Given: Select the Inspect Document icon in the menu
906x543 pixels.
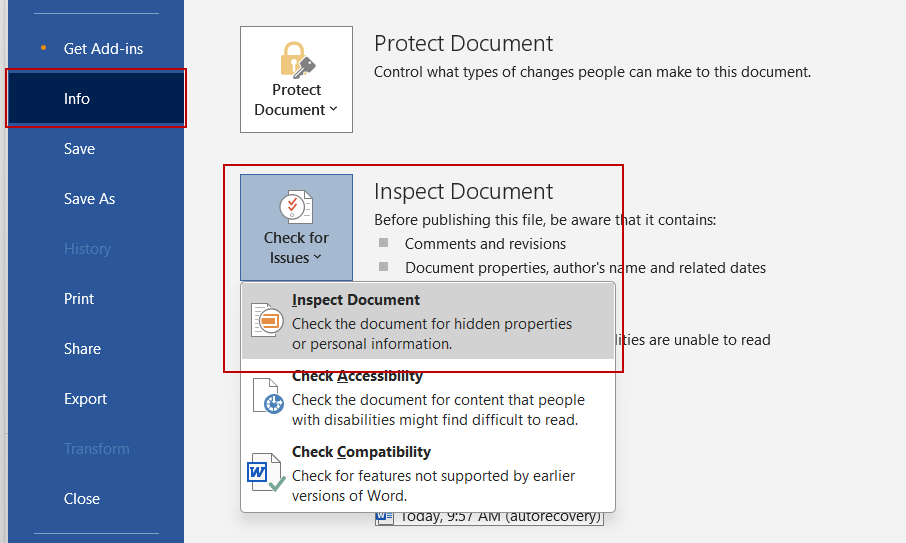Looking at the screenshot, I should click(267, 320).
